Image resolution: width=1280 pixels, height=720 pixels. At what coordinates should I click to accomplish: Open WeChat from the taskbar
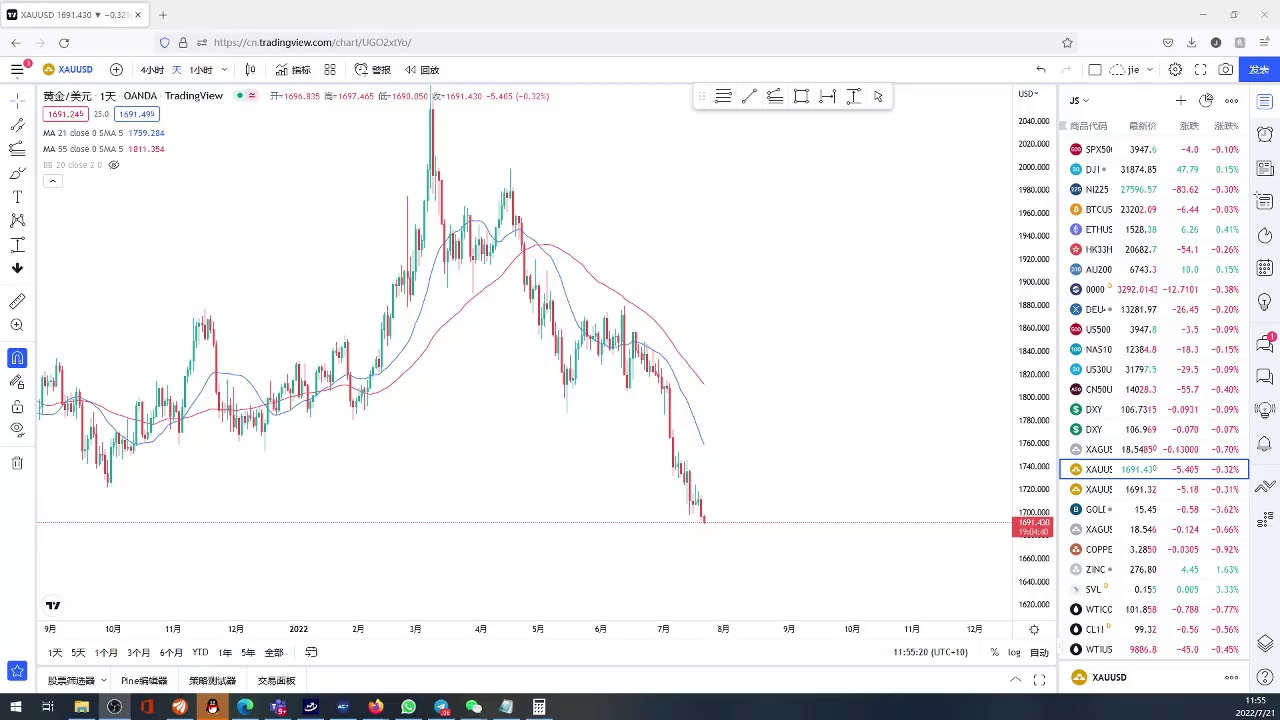(473, 707)
